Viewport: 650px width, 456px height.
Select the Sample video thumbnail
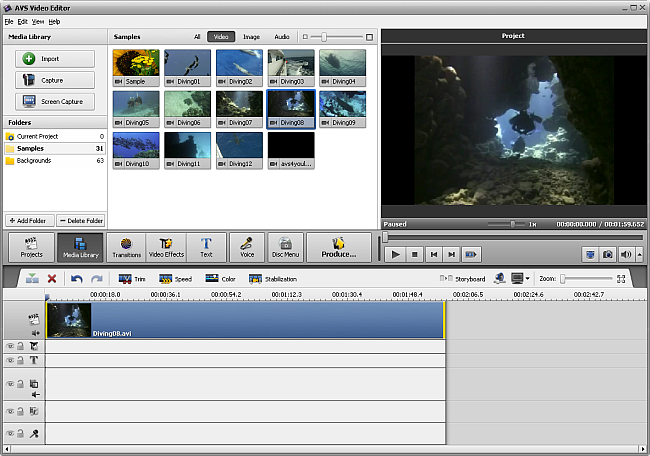coord(136,68)
